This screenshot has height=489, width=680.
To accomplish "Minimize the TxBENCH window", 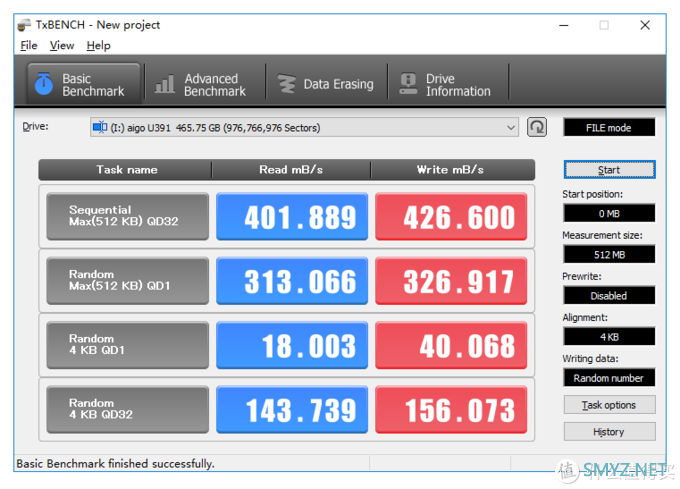I will [564, 26].
